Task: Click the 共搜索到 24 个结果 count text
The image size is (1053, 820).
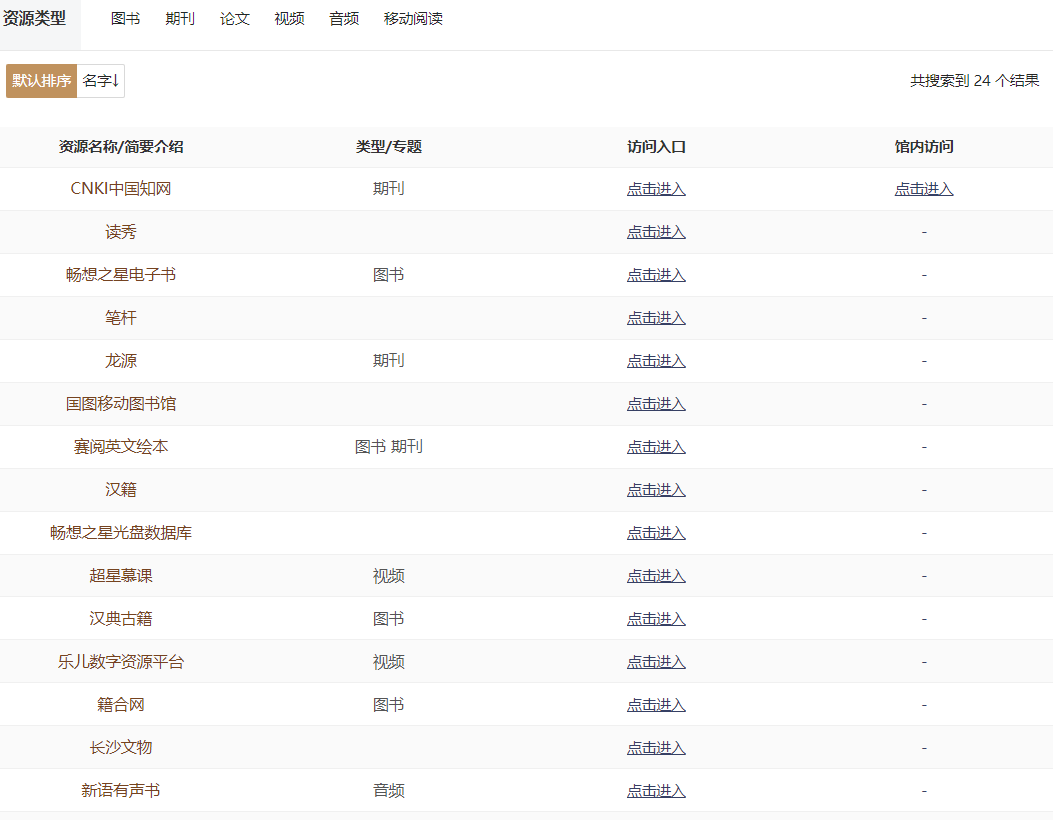Action: [974, 81]
